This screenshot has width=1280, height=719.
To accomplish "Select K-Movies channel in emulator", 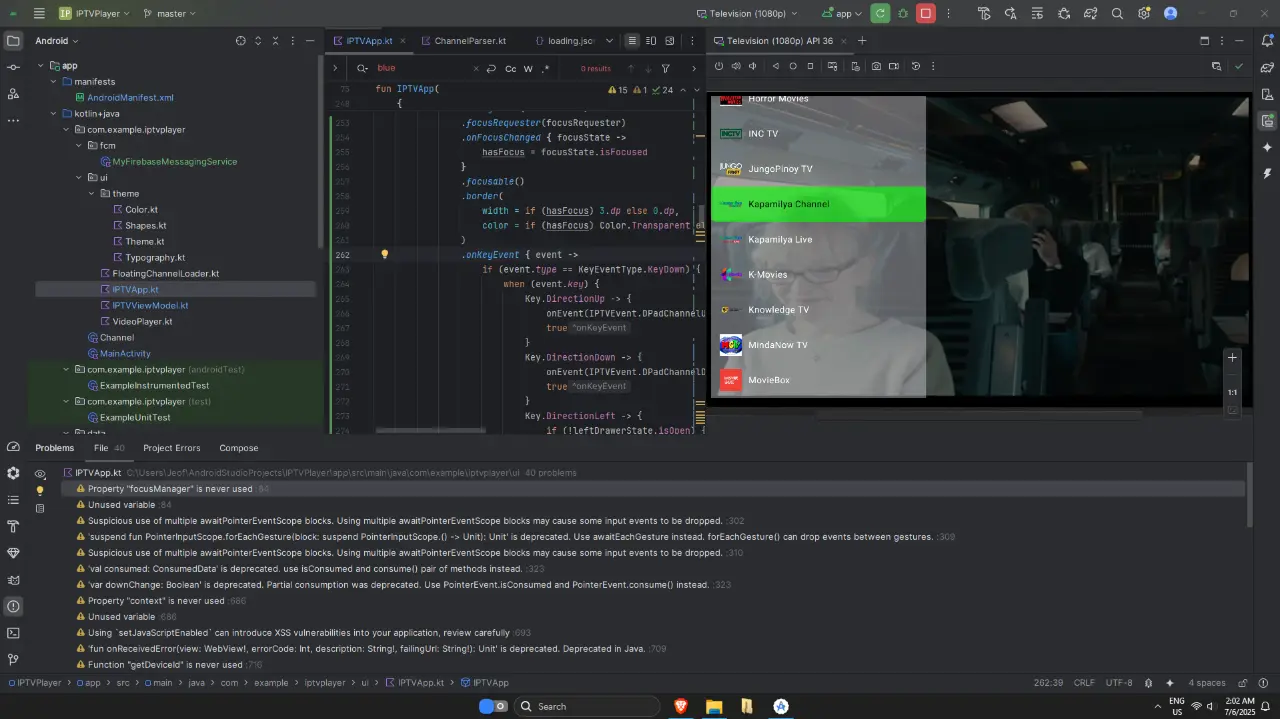I will coord(818,274).
